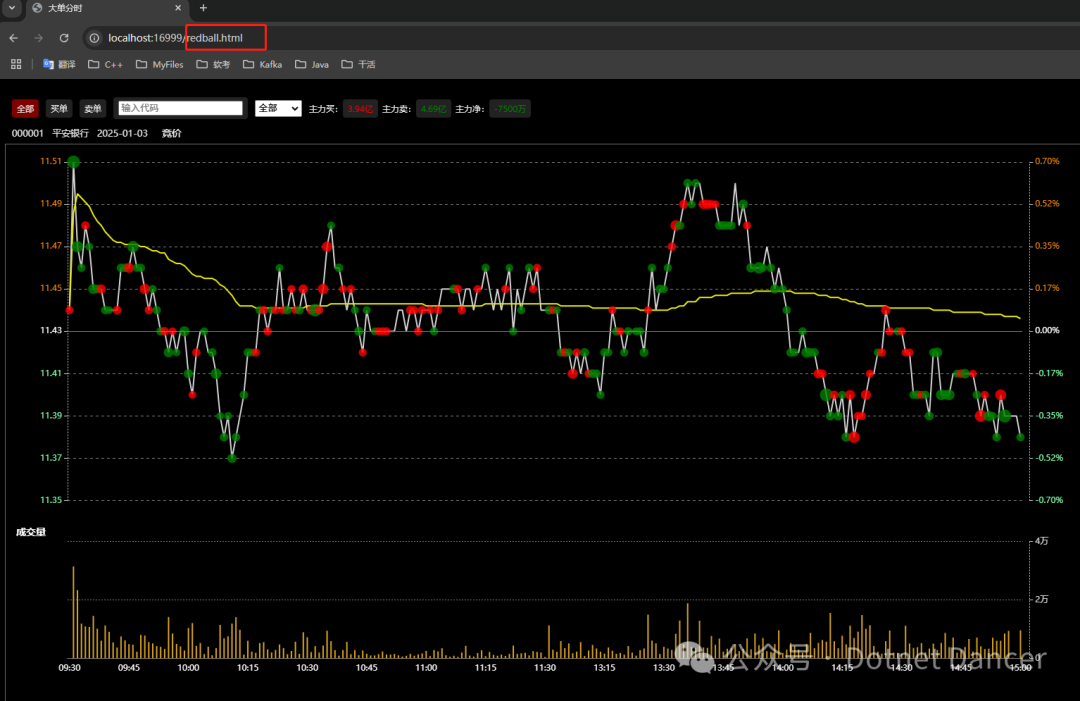Click the 成交量 volume label
The width and height of the screenshot is (1080, 701).
pyautogui.click(x=31, y=532)
